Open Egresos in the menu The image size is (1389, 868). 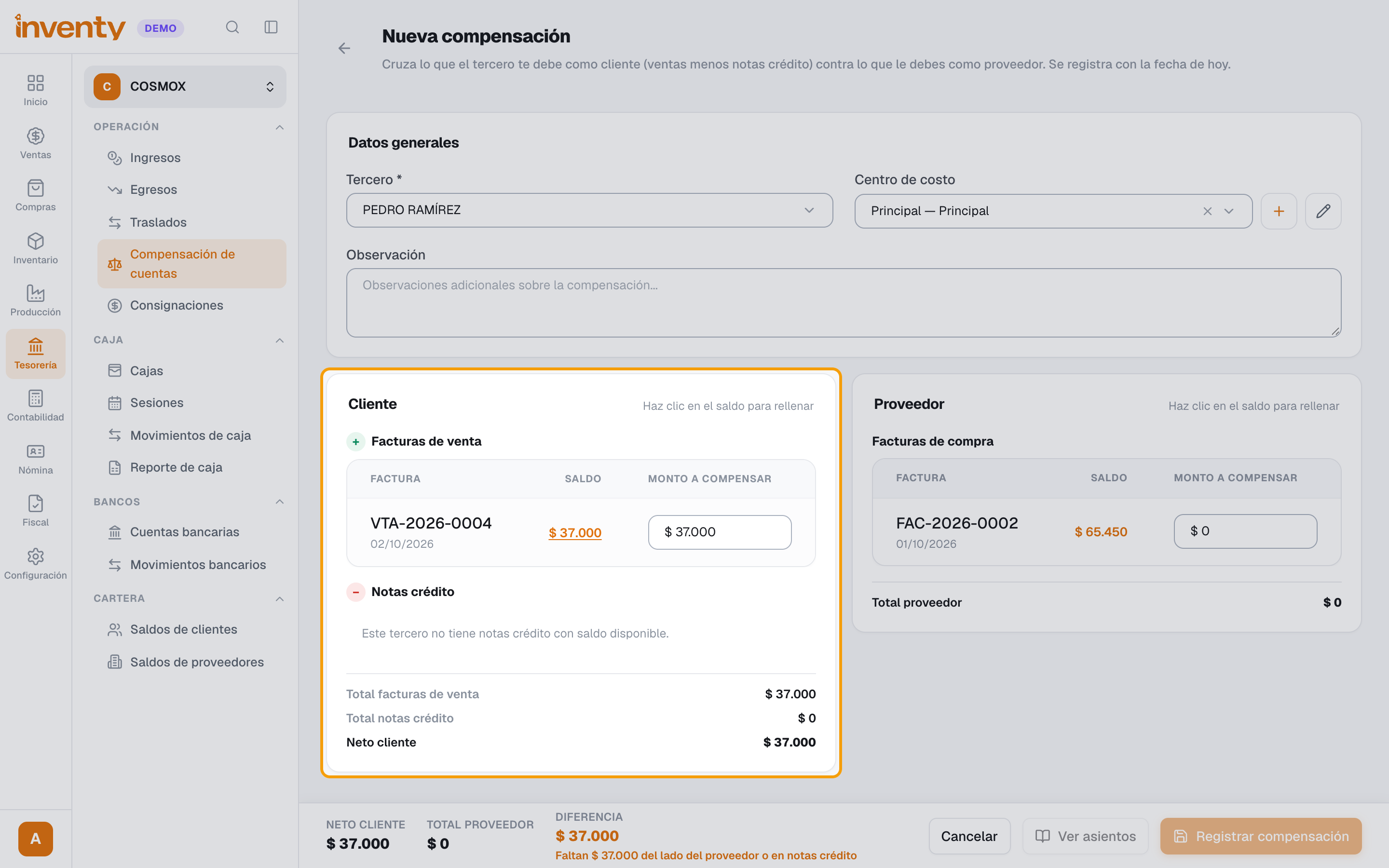pos(191,190)
